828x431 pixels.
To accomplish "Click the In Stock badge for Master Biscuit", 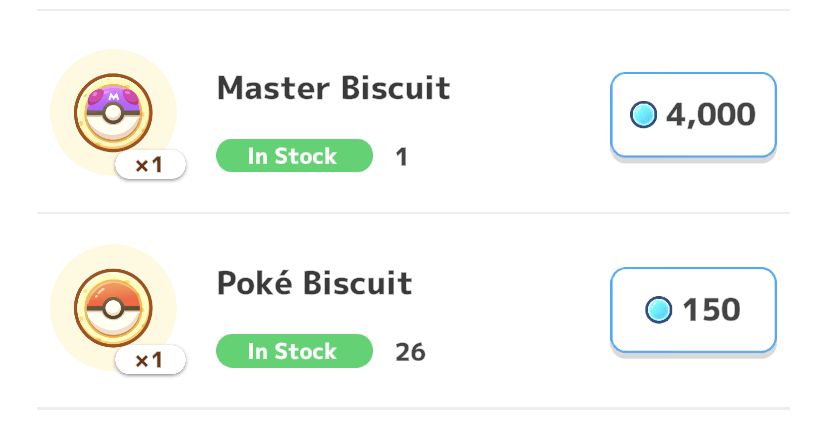I will point(294,156).
